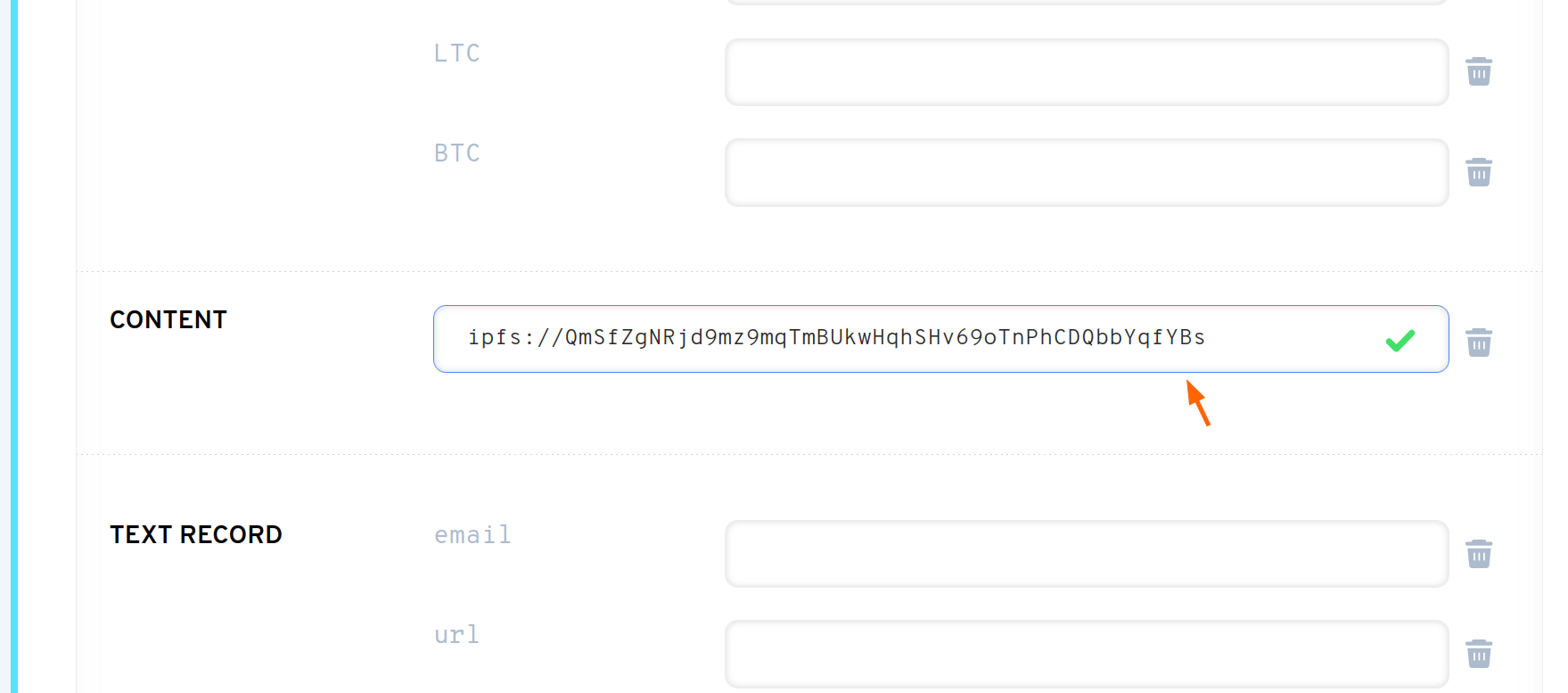Click the email record label
The width and height of the screenshot is (1568, 693).
472,535
